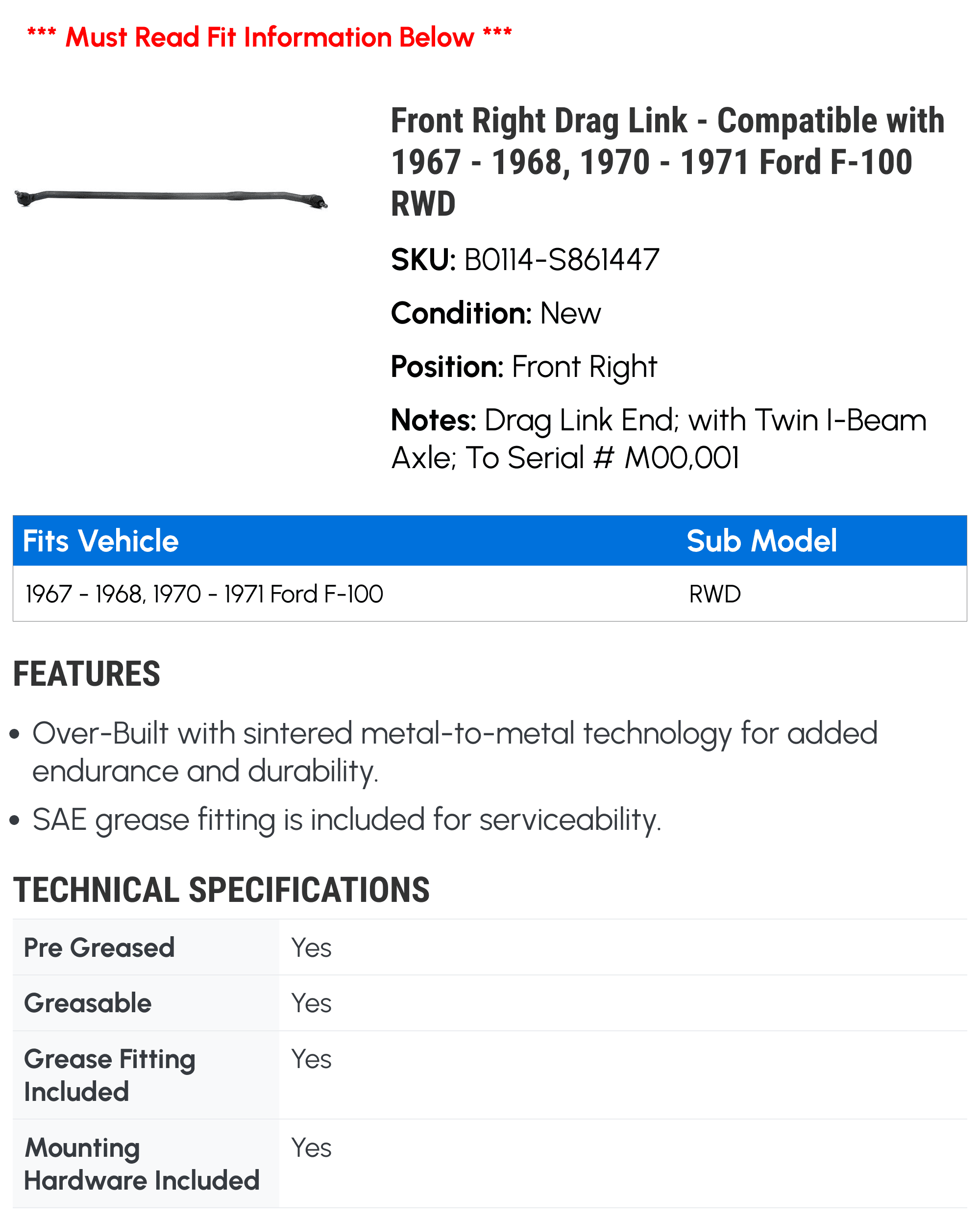Click the red Must Read Fit Information notice

click(269, 37)
